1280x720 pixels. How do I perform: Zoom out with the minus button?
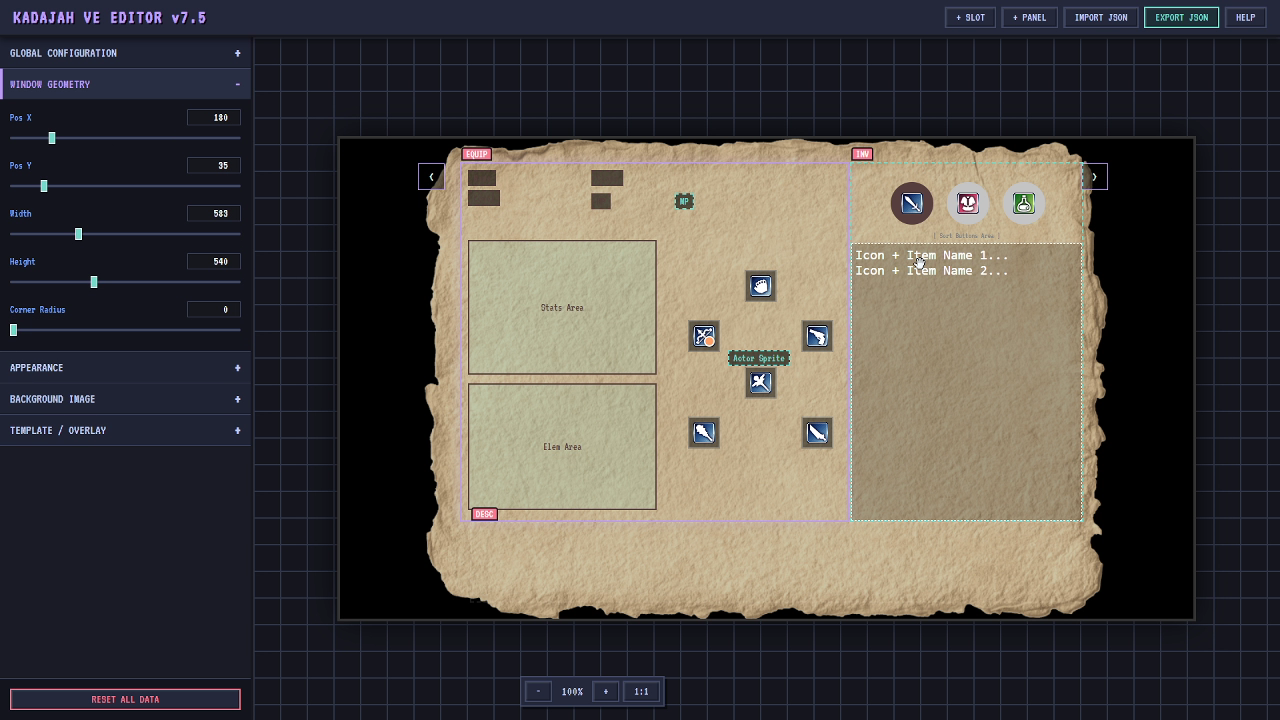[x=538, y=691]
